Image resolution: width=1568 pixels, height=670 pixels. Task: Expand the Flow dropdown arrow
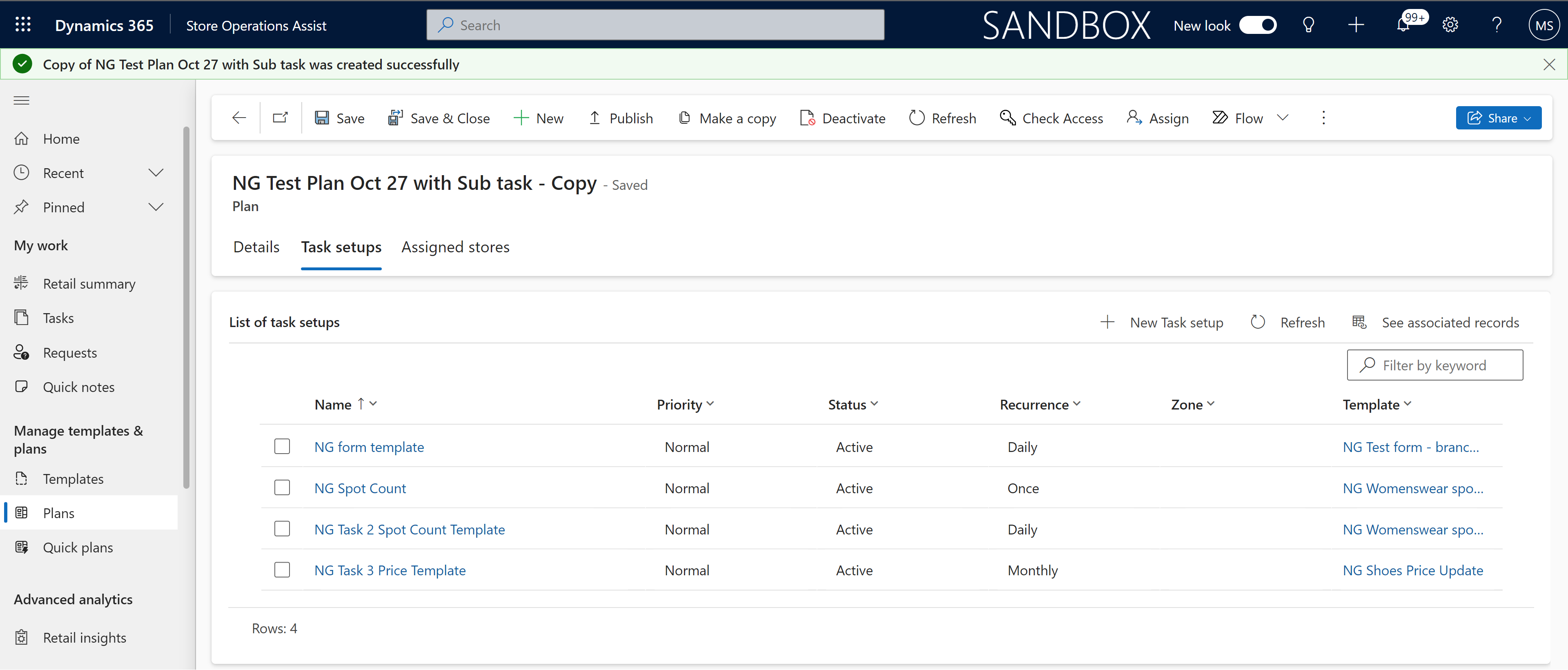[x=1283, y=118]
